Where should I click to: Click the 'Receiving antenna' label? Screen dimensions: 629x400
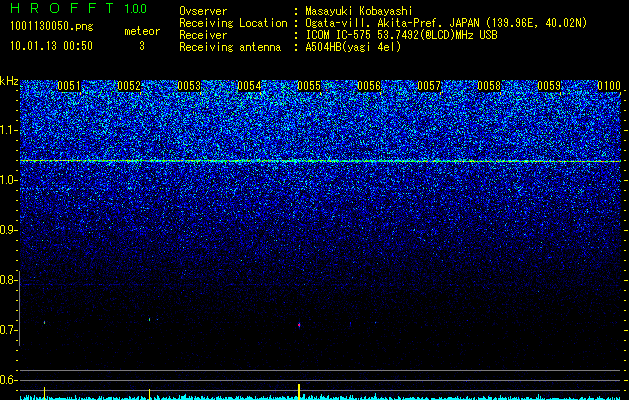230,47
